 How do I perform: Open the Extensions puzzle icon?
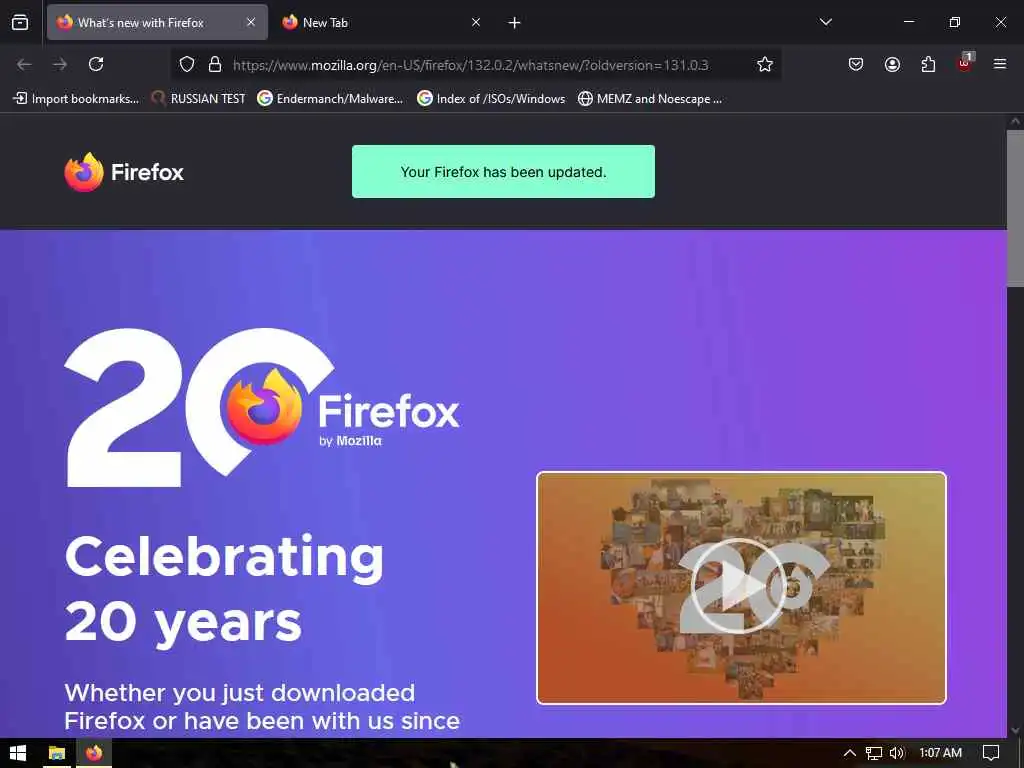coord(928,64)
